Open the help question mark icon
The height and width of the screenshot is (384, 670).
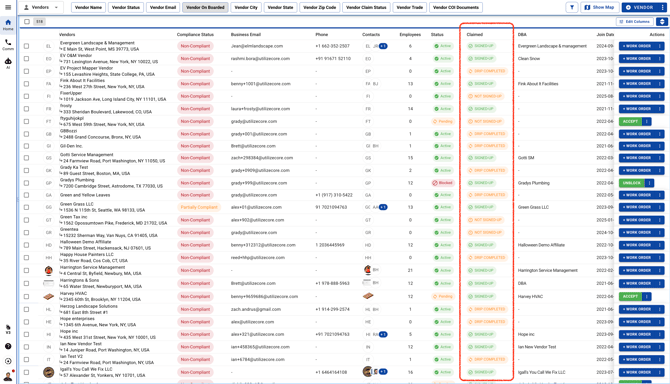tap(8, 346)
